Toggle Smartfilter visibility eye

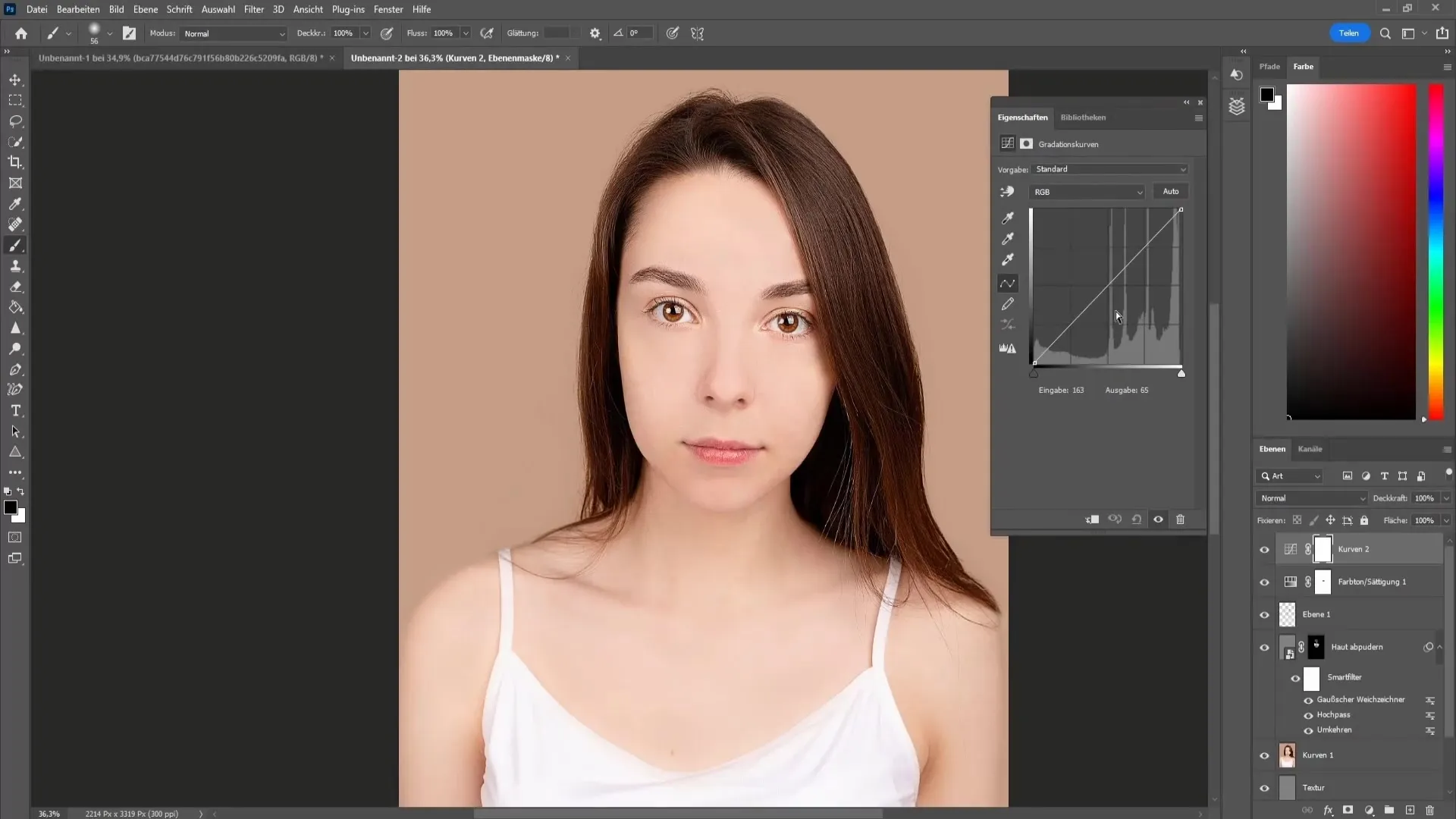point(1295,678)
